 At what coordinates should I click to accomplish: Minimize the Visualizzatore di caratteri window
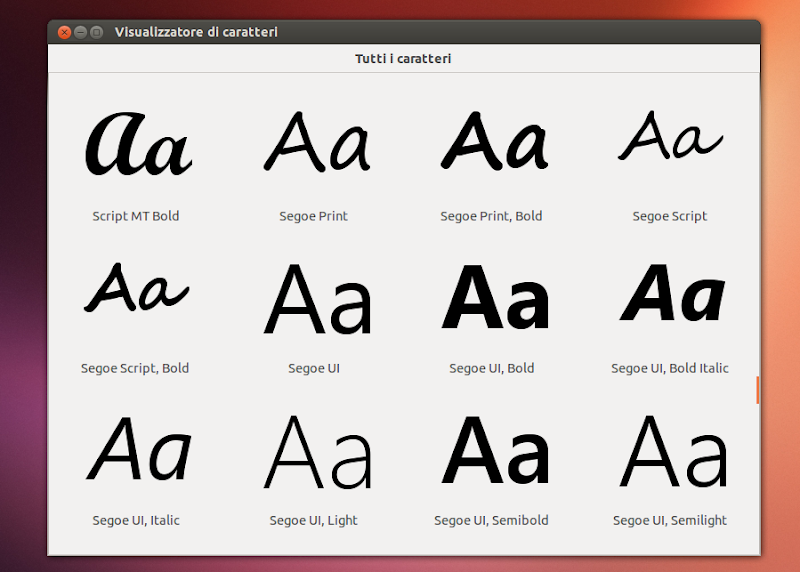click(80, 32)
